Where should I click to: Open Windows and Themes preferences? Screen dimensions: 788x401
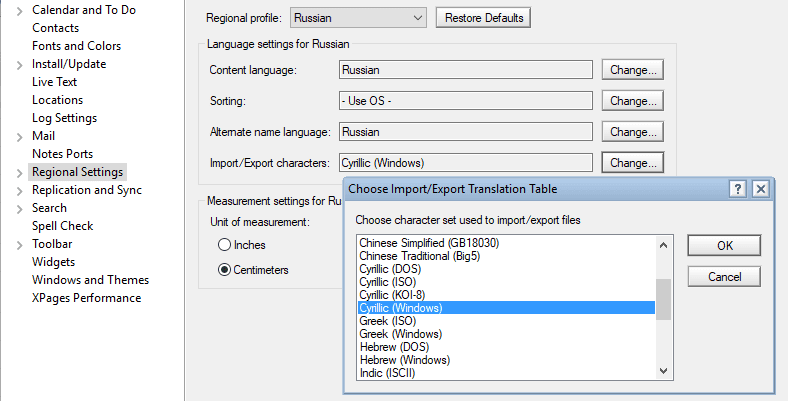pos(90,280)
